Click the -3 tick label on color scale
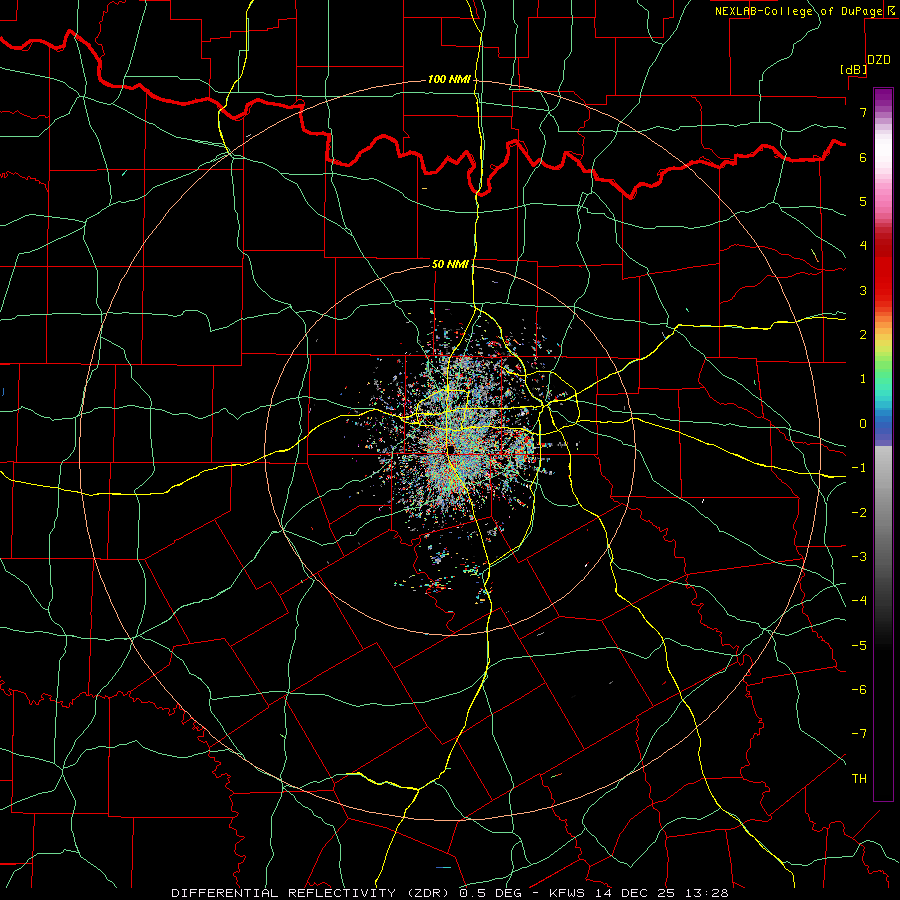The image size is (900, 900). 859,557
